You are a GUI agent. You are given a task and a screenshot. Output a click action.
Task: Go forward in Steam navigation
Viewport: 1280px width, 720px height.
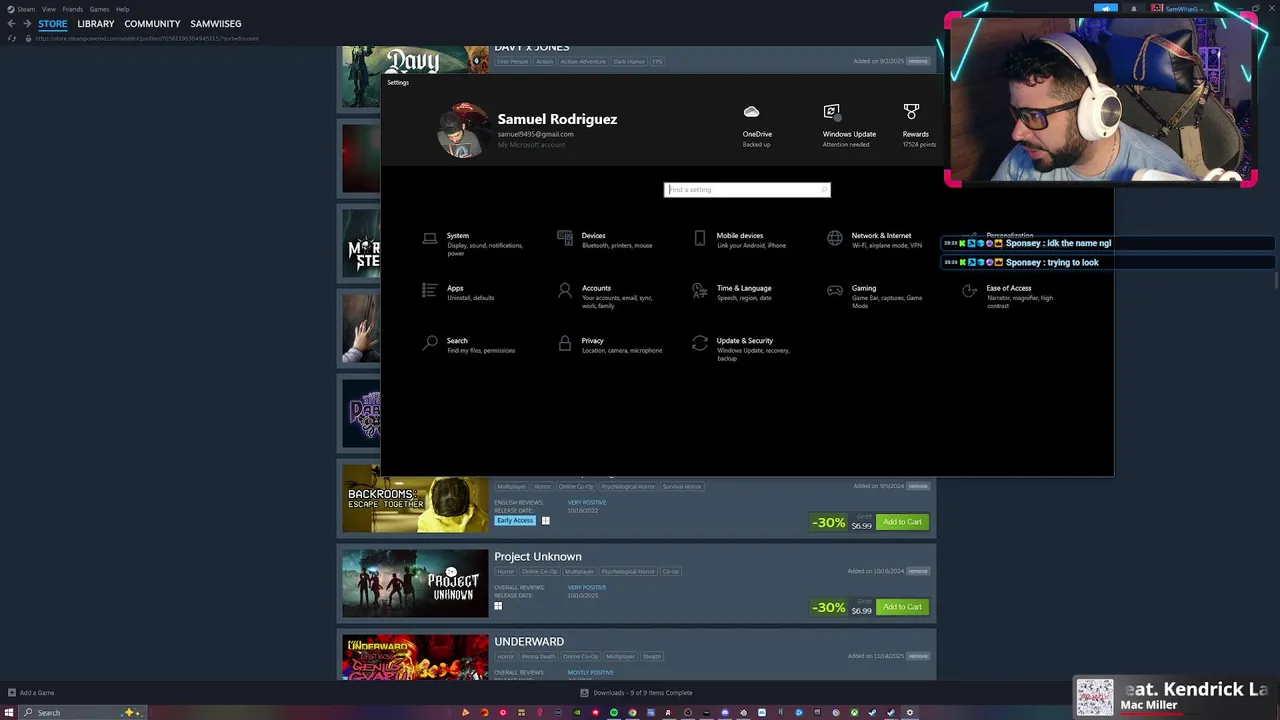pos(27,24)
